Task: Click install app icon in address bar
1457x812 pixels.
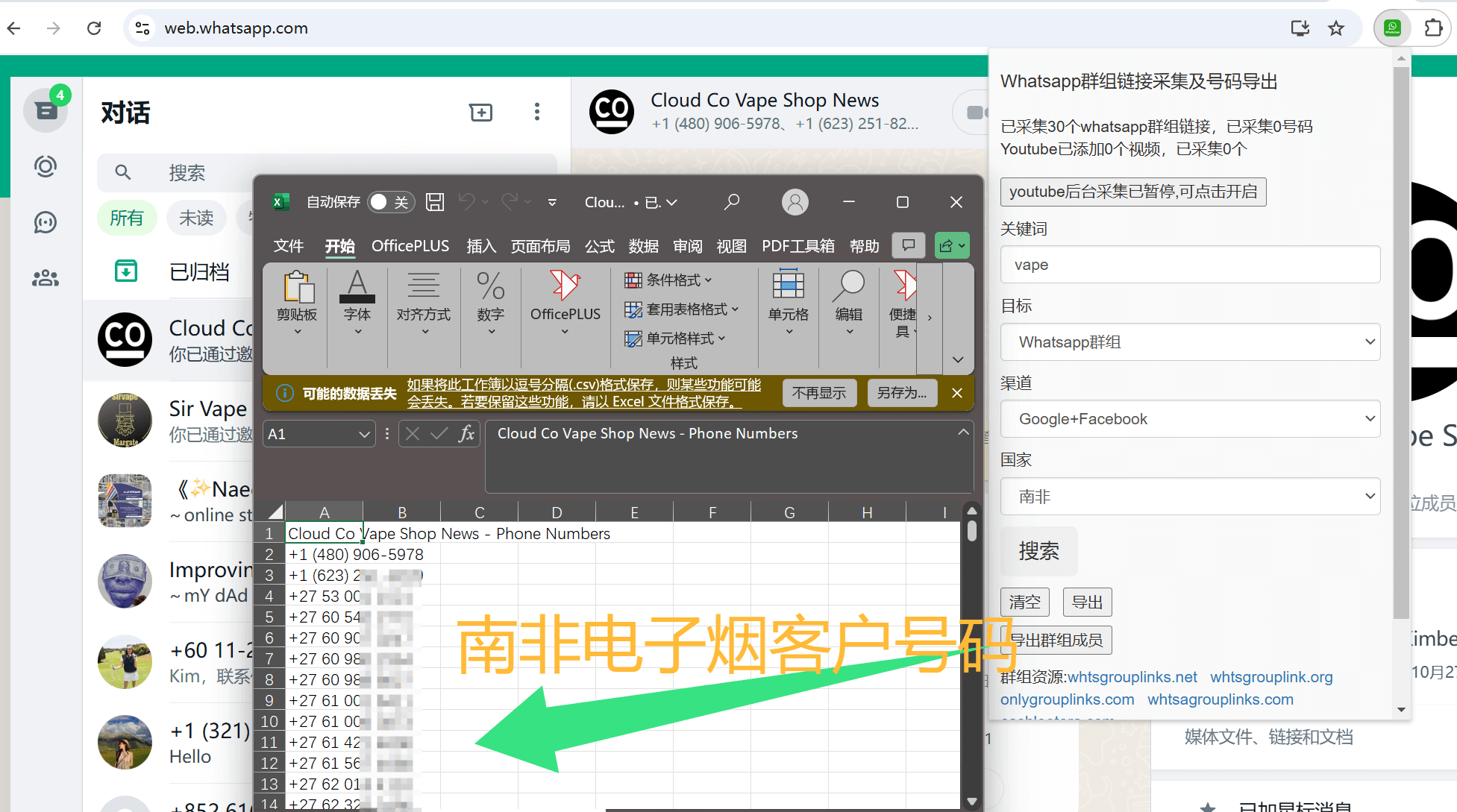Action: [1300, 28]
